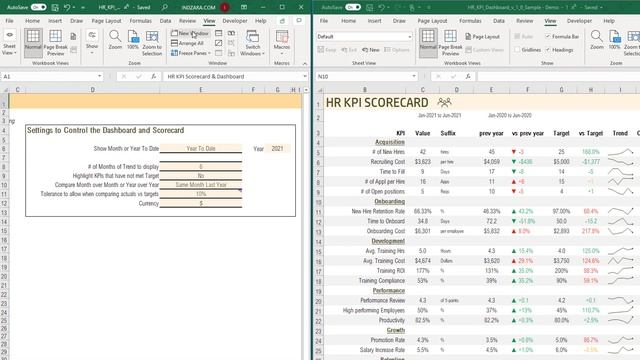
Task: Select Year To Date setting cell
Action: (200, 149)
